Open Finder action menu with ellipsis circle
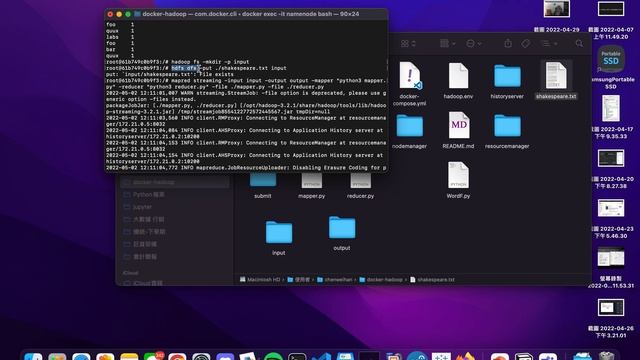Image resolution: width=640 pixels, height=360 pixels. coord(474,44)
